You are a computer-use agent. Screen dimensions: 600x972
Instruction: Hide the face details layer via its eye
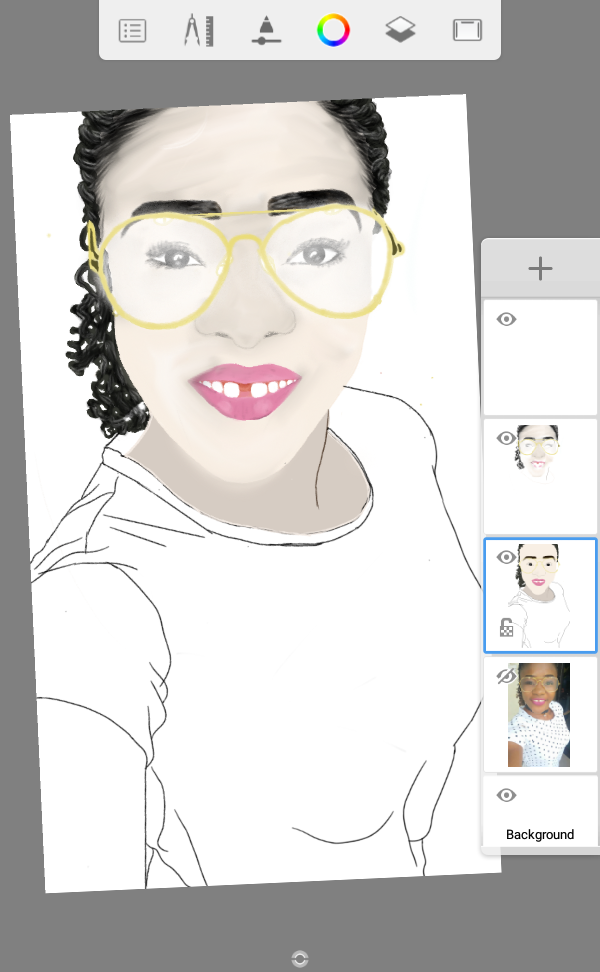(x=506, y=438)
